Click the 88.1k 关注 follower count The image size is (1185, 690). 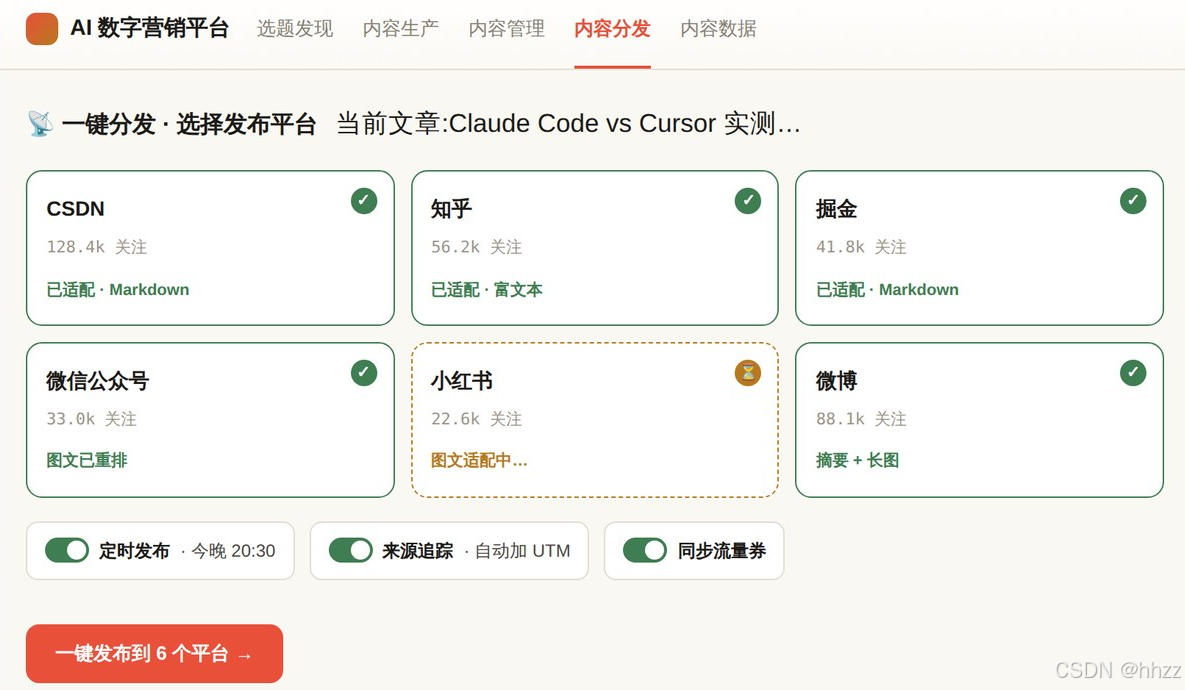point(861,419)
